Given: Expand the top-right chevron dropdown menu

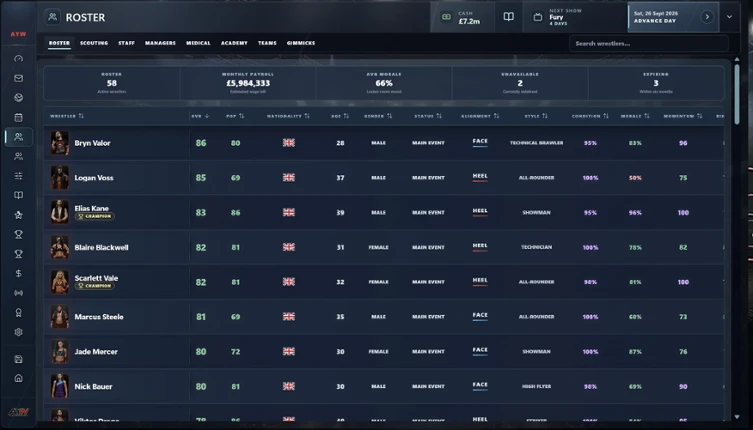Looking at the screenshot, I should [729, 17].
